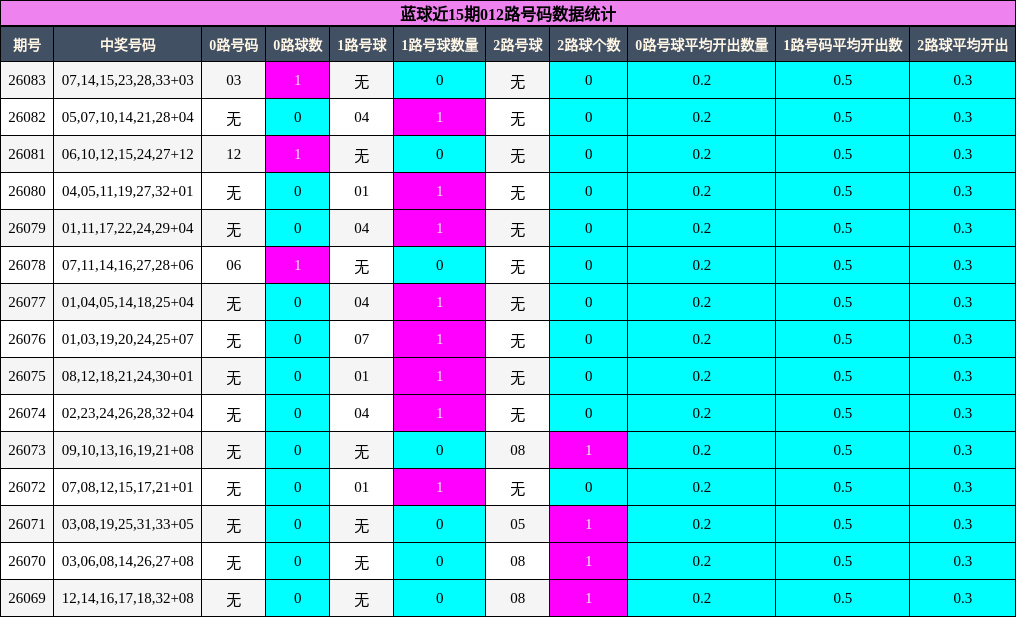Select issue number 26075
The image size is (1016, 617).
click(27, 376)
